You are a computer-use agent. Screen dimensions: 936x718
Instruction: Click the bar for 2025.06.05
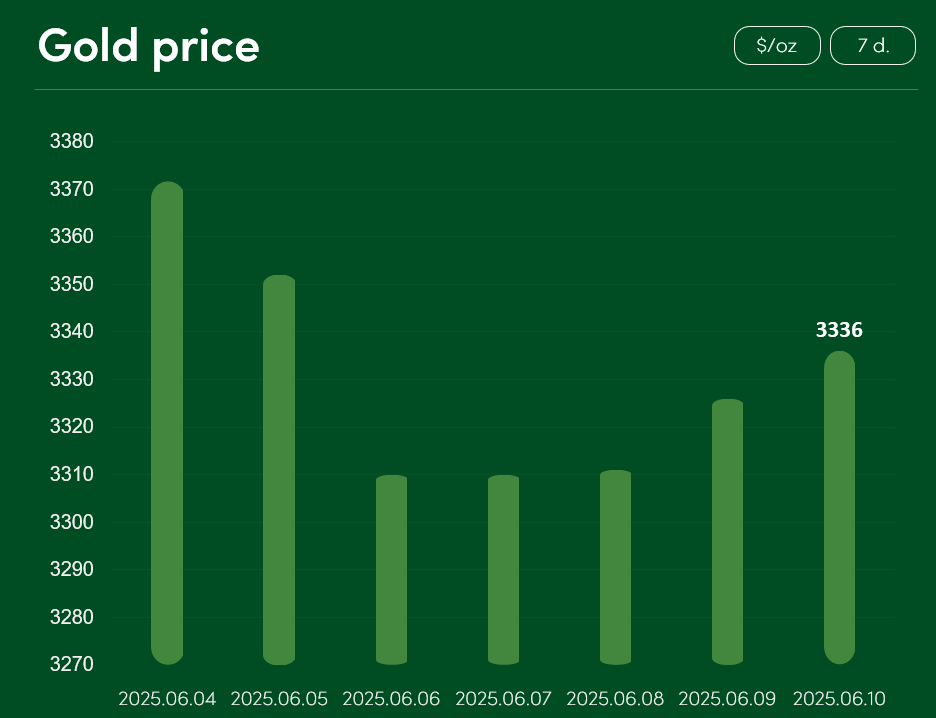279,470
